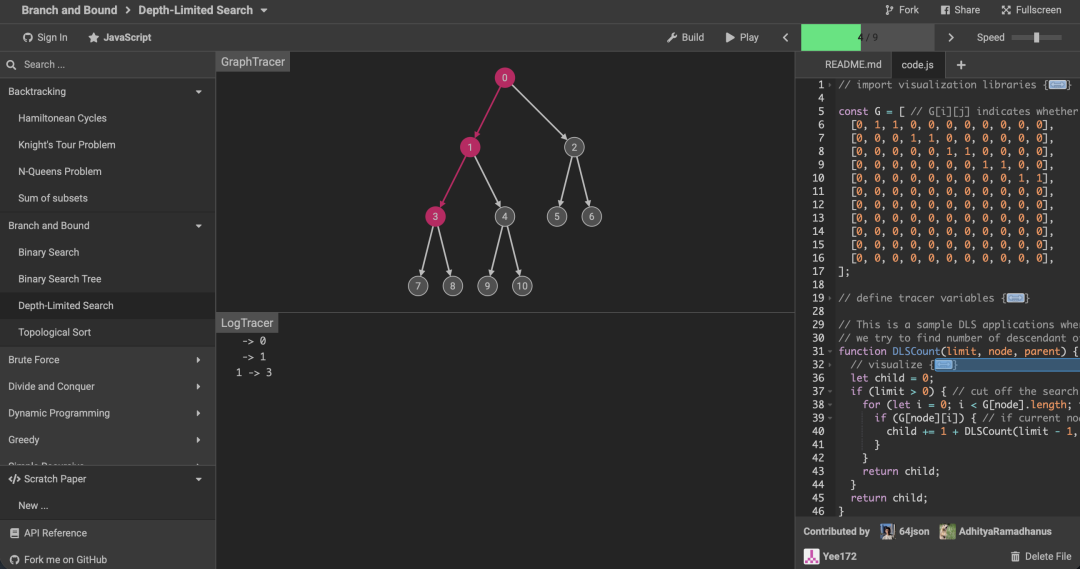The image size is (1080, 569).
Task: Add a new file with plus tab
Action: (961, 65)
